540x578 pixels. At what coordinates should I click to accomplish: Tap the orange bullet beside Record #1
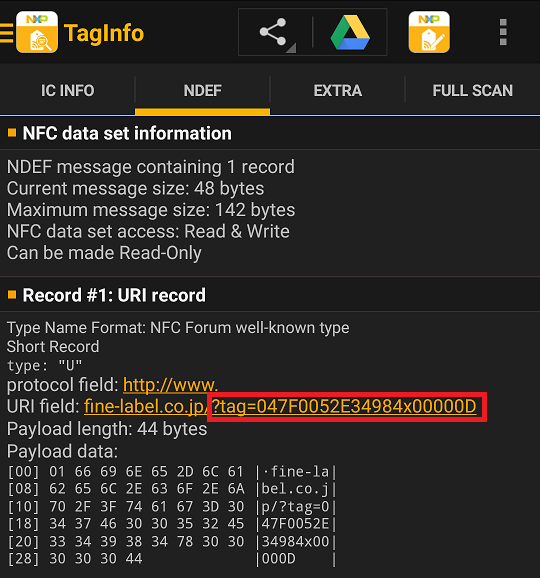pos(12,295)
